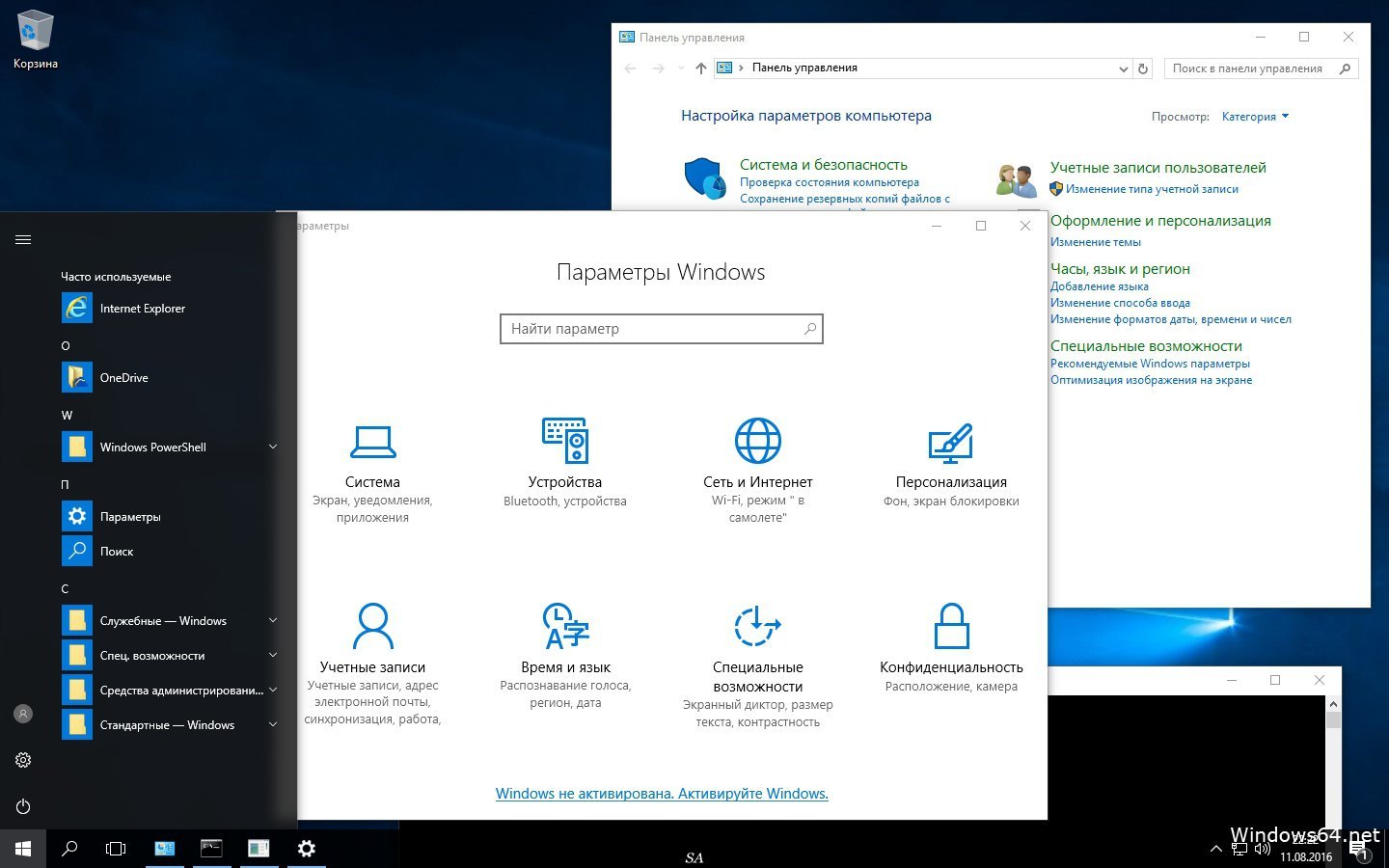Click Проверка состояния компьютера link
1389x868 pixels.
pos(830,182)
